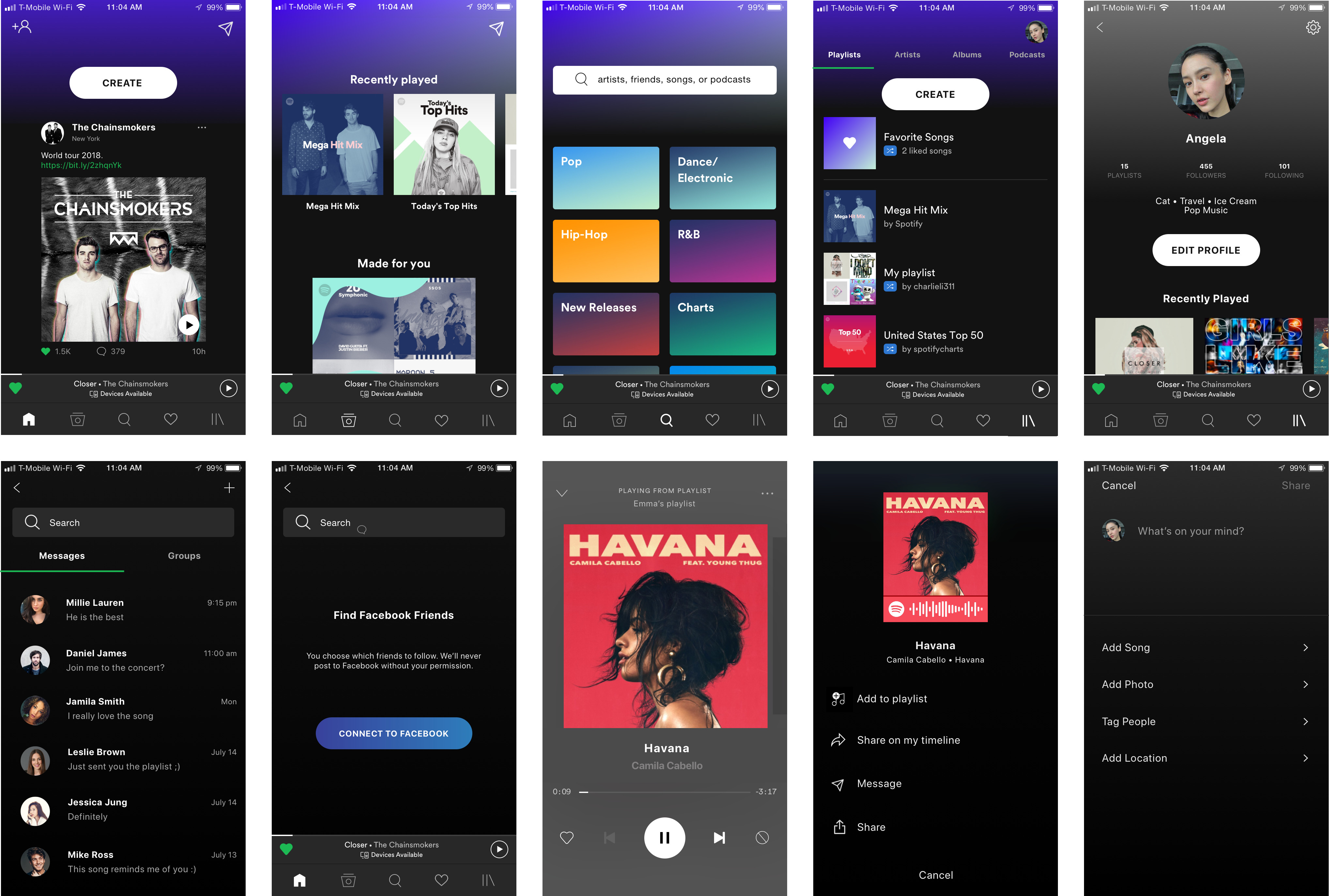Tap the paper-plane icon above Recently played
The height and width of the screenshot is (896, 1329).
496,29
